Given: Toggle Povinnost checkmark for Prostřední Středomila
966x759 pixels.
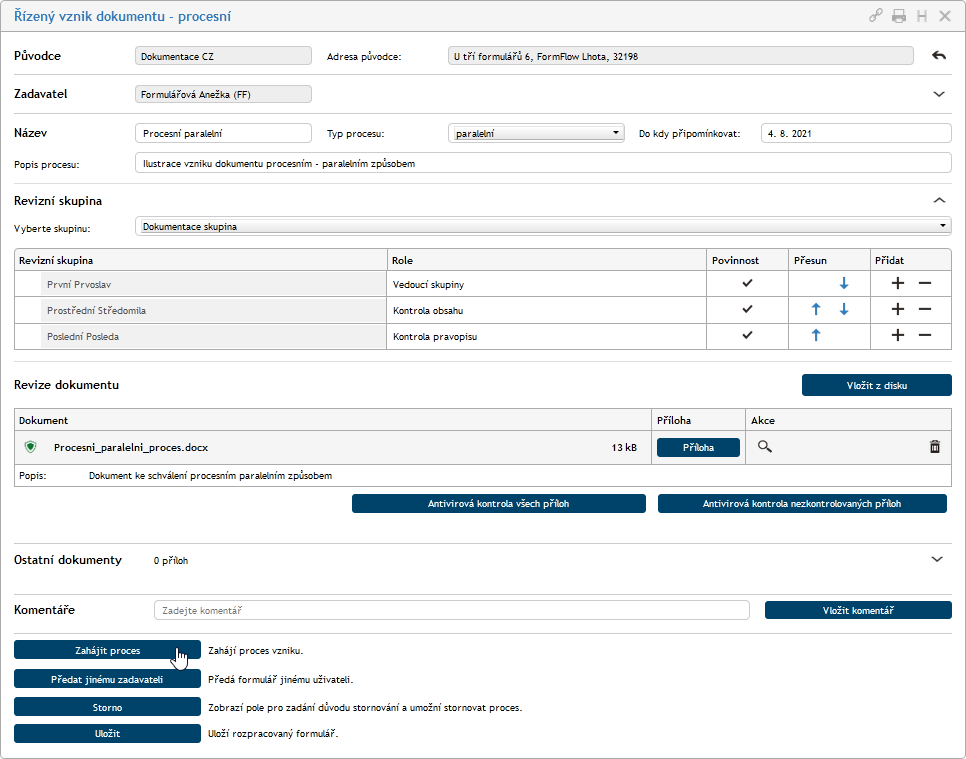Looking at the screenshot, I should 747,310.
